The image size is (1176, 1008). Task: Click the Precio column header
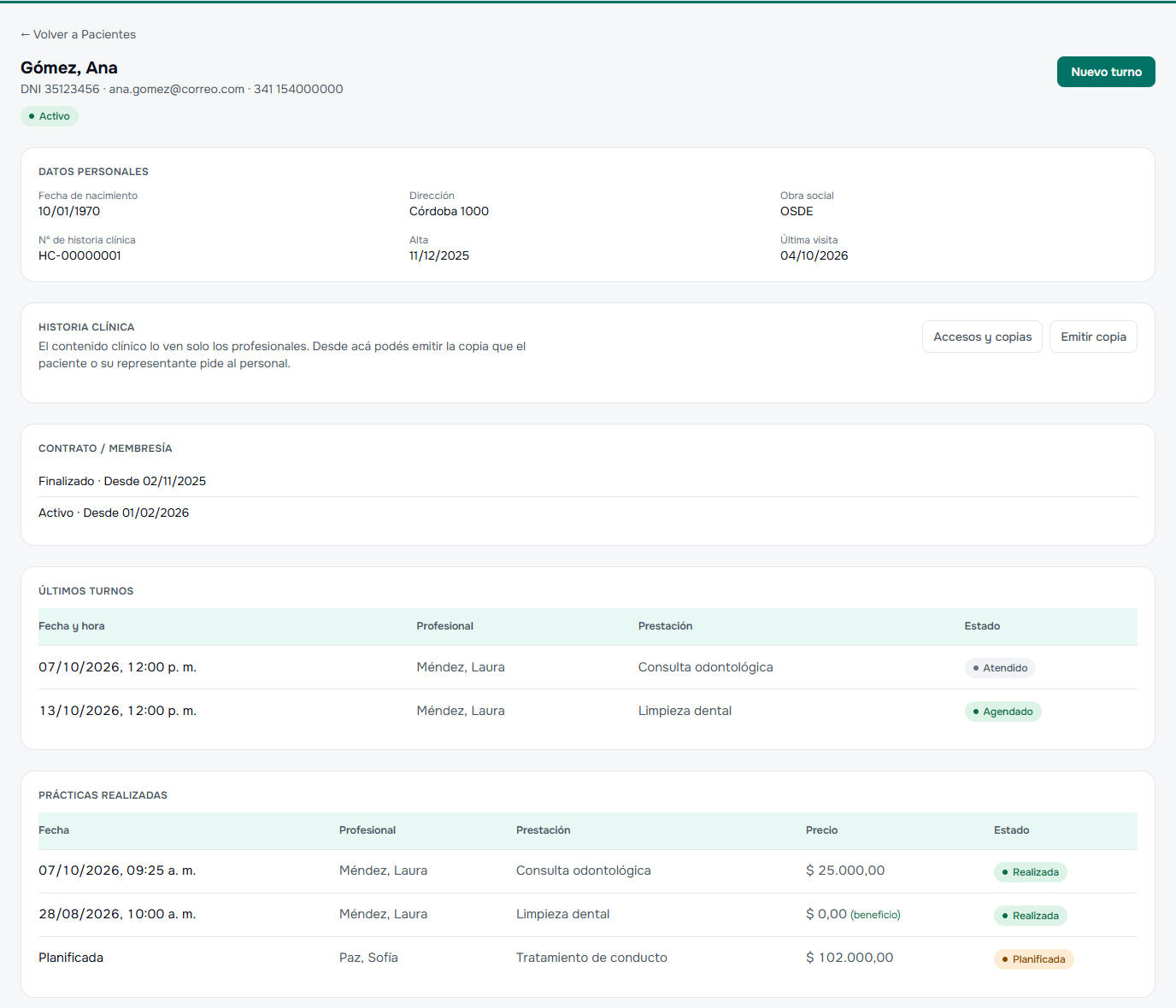click(821, 830)
